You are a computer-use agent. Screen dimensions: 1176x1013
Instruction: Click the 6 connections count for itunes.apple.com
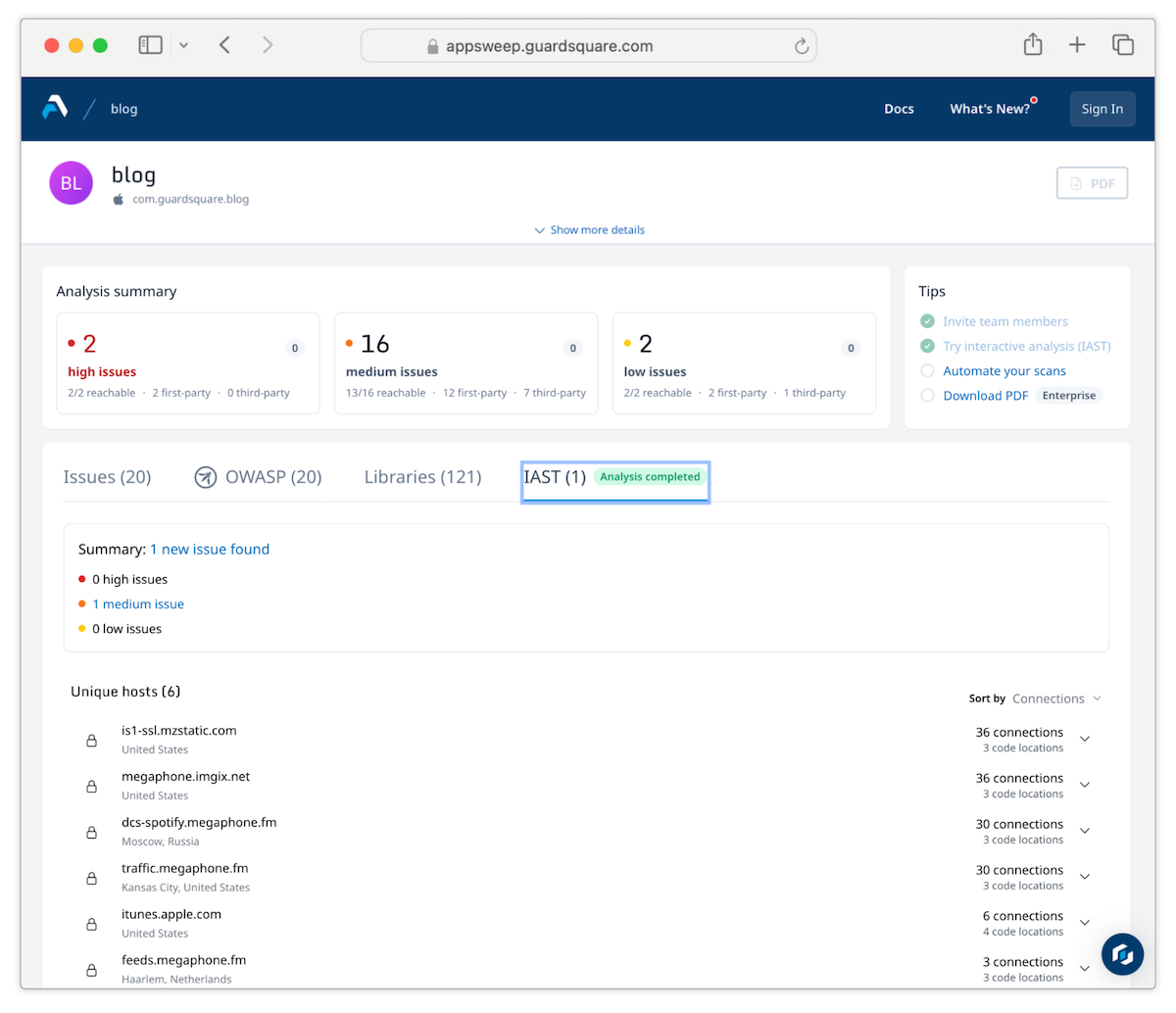click(1023, 916)
